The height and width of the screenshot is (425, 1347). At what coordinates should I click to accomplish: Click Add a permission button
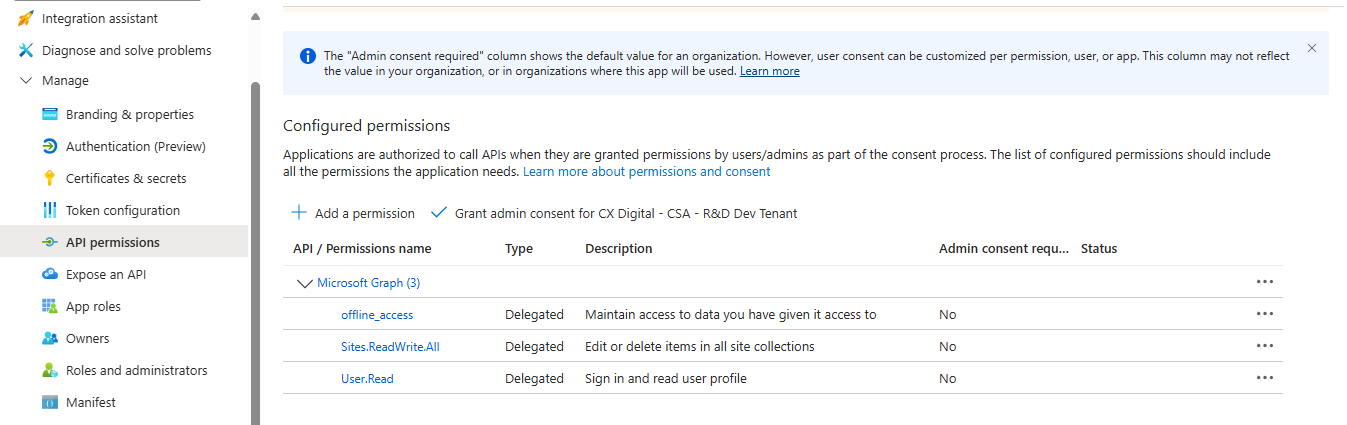pyautogui.click(x=353, y=213)
